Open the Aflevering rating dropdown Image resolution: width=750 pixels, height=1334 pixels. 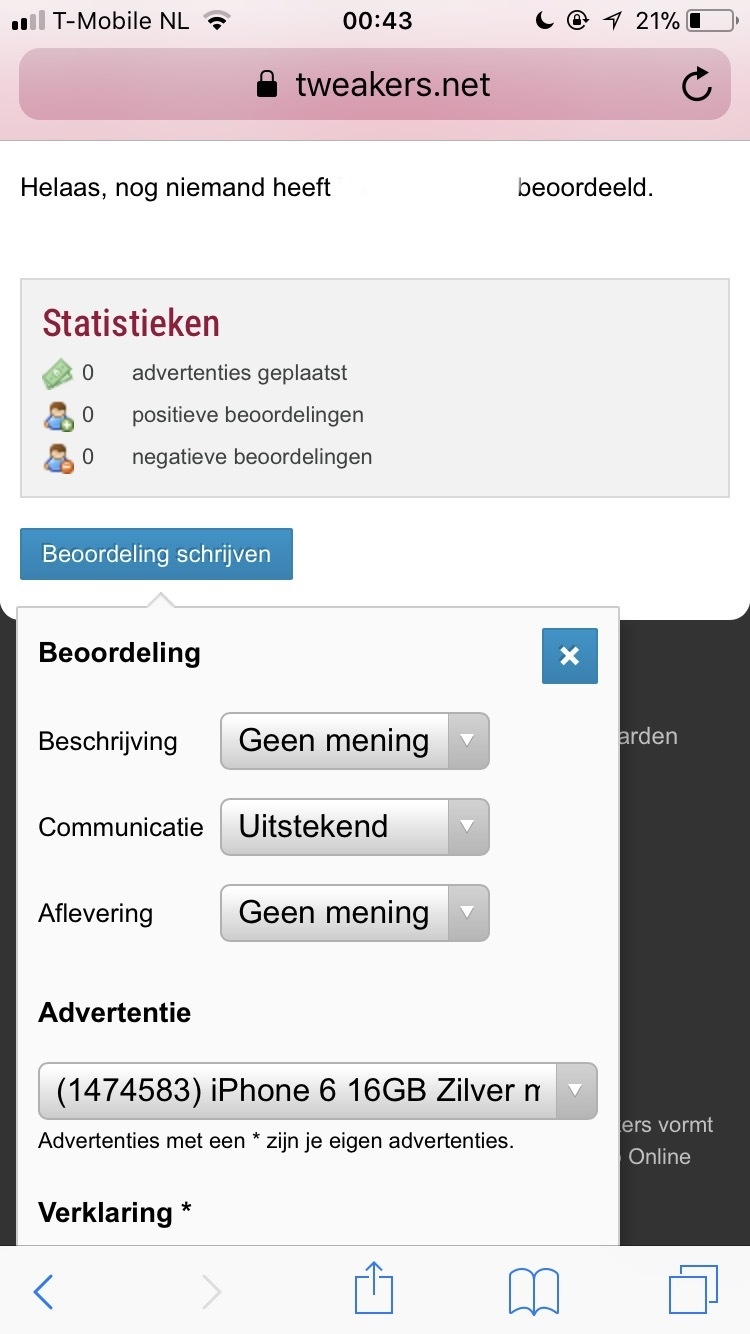coord(354,913)
